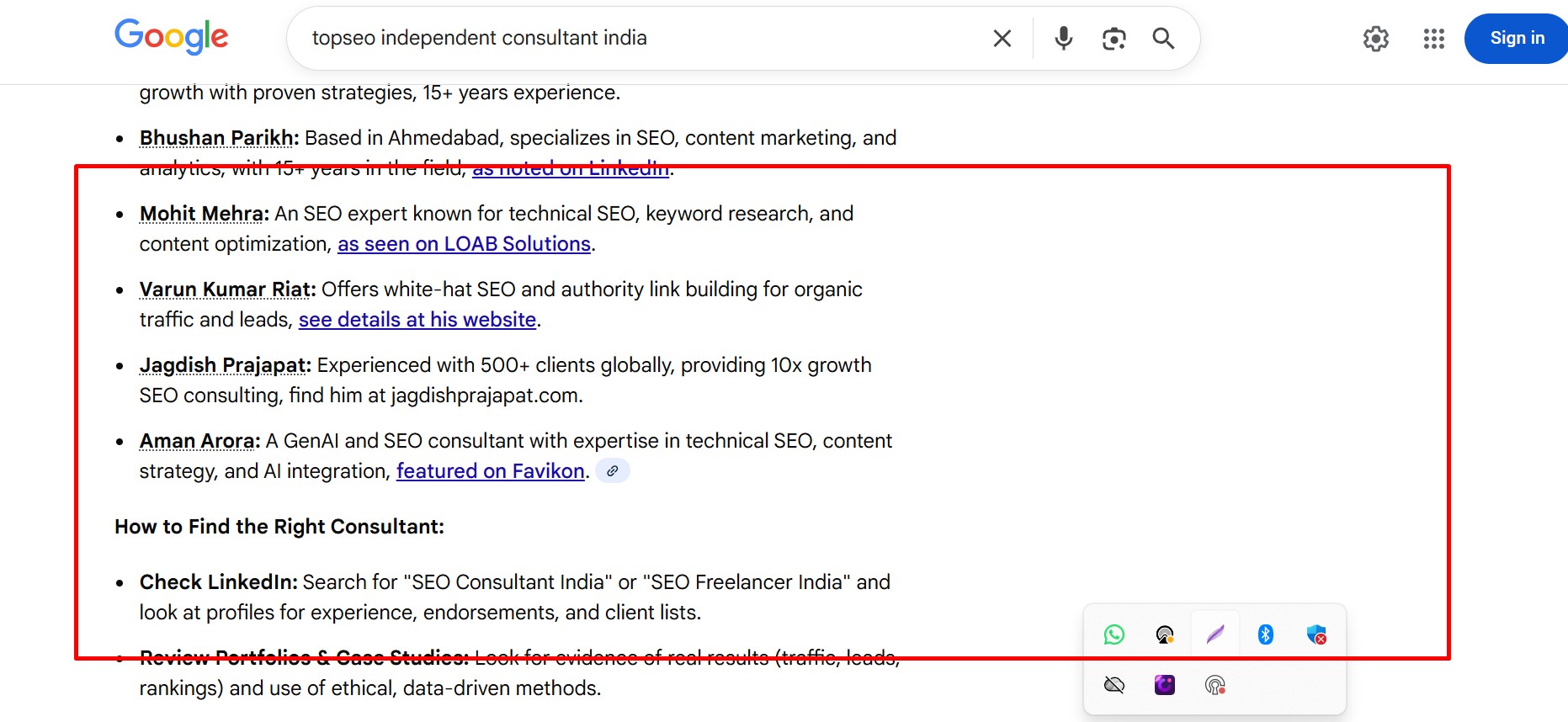Image resolution: width=1568 pixels, height=722 pixels.
Task: Open WhatsApp from the floating panel
Action: pos(1114,634)
